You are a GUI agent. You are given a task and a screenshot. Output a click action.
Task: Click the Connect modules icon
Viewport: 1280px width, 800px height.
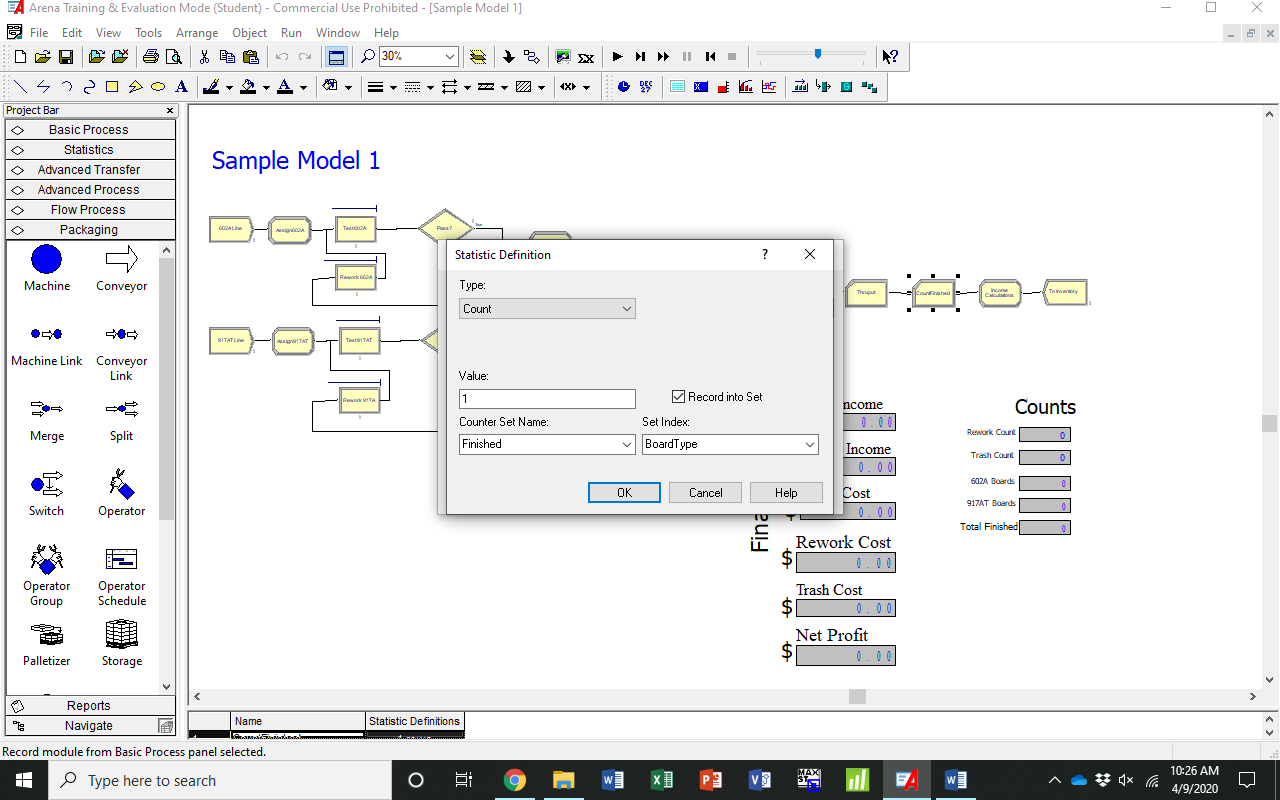pyautogui.click(x=531, y=57)
